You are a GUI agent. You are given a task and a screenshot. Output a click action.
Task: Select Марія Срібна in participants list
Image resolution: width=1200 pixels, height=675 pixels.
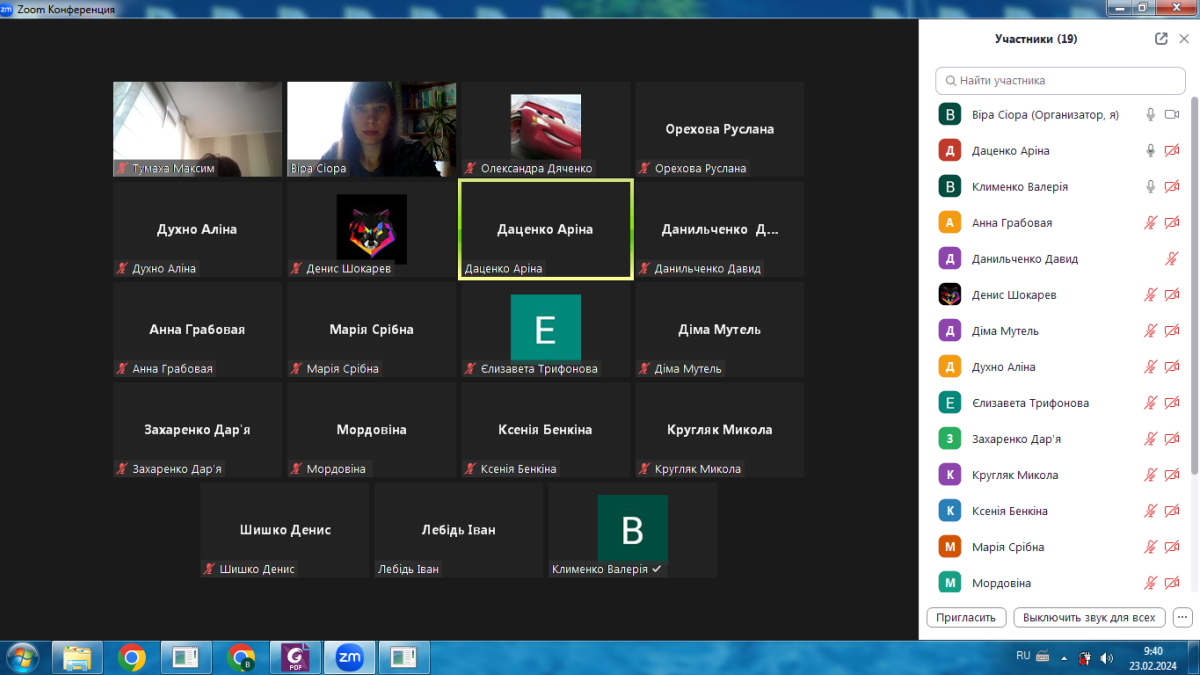[1008, 547]
